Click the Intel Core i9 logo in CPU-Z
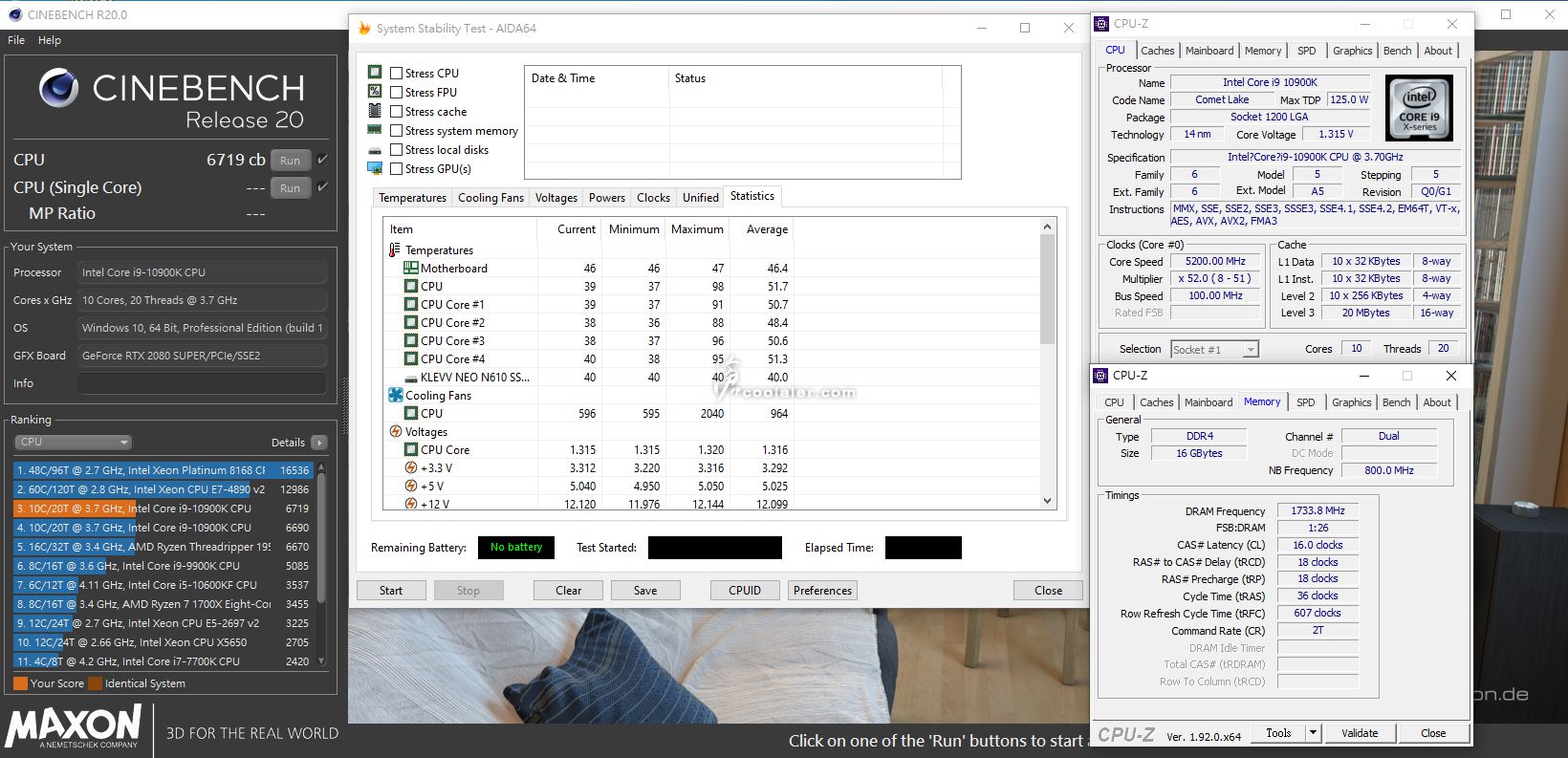 click(1419, 108)
